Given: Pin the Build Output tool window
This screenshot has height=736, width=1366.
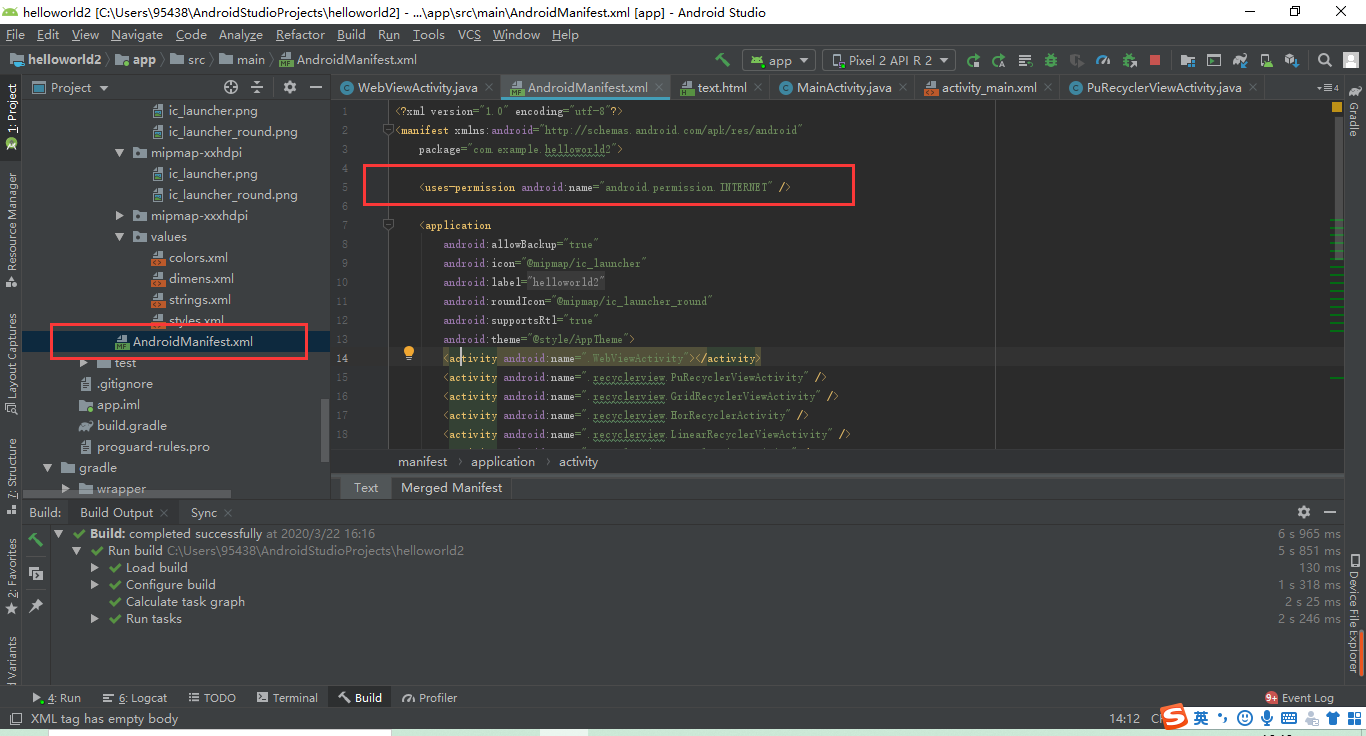Looking at the screenshot, I should click(x=36, y=605).
